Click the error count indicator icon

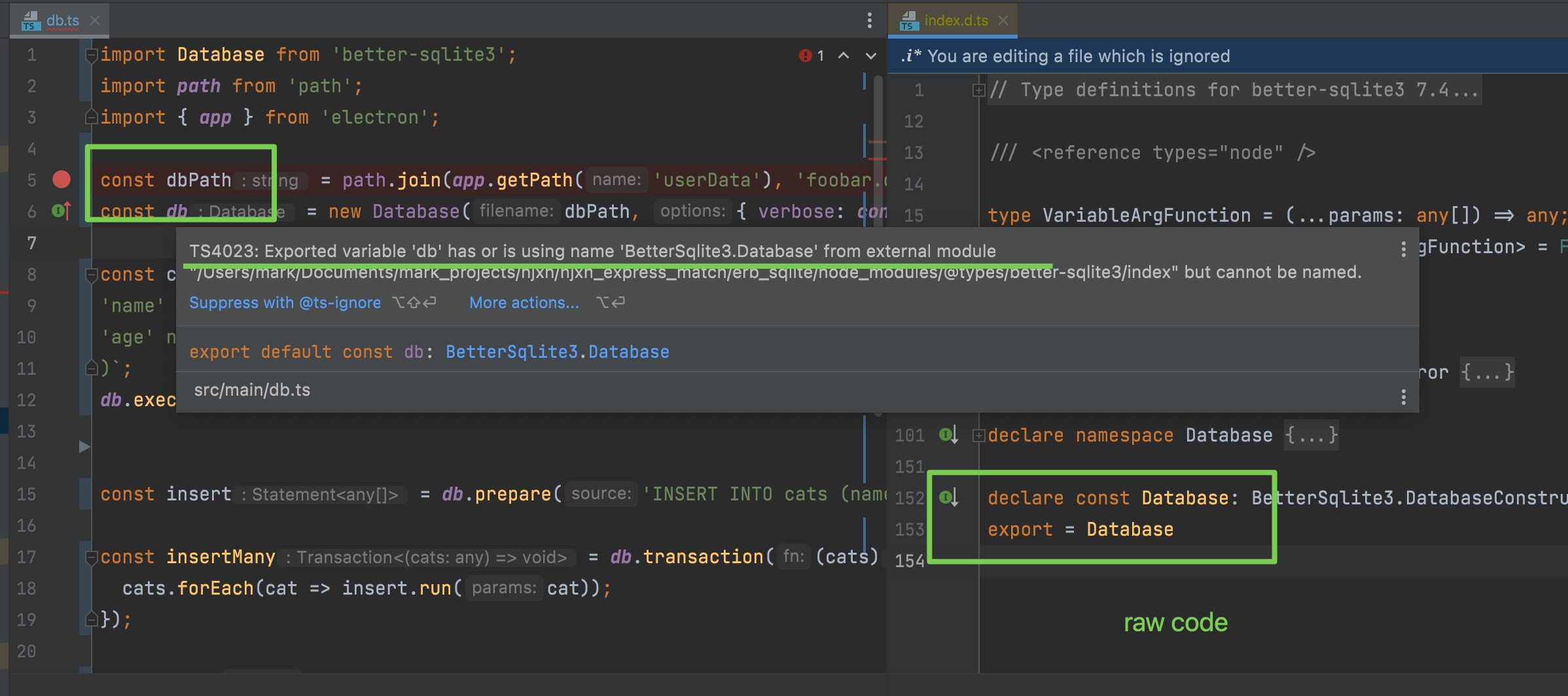[x=806, y=56]
